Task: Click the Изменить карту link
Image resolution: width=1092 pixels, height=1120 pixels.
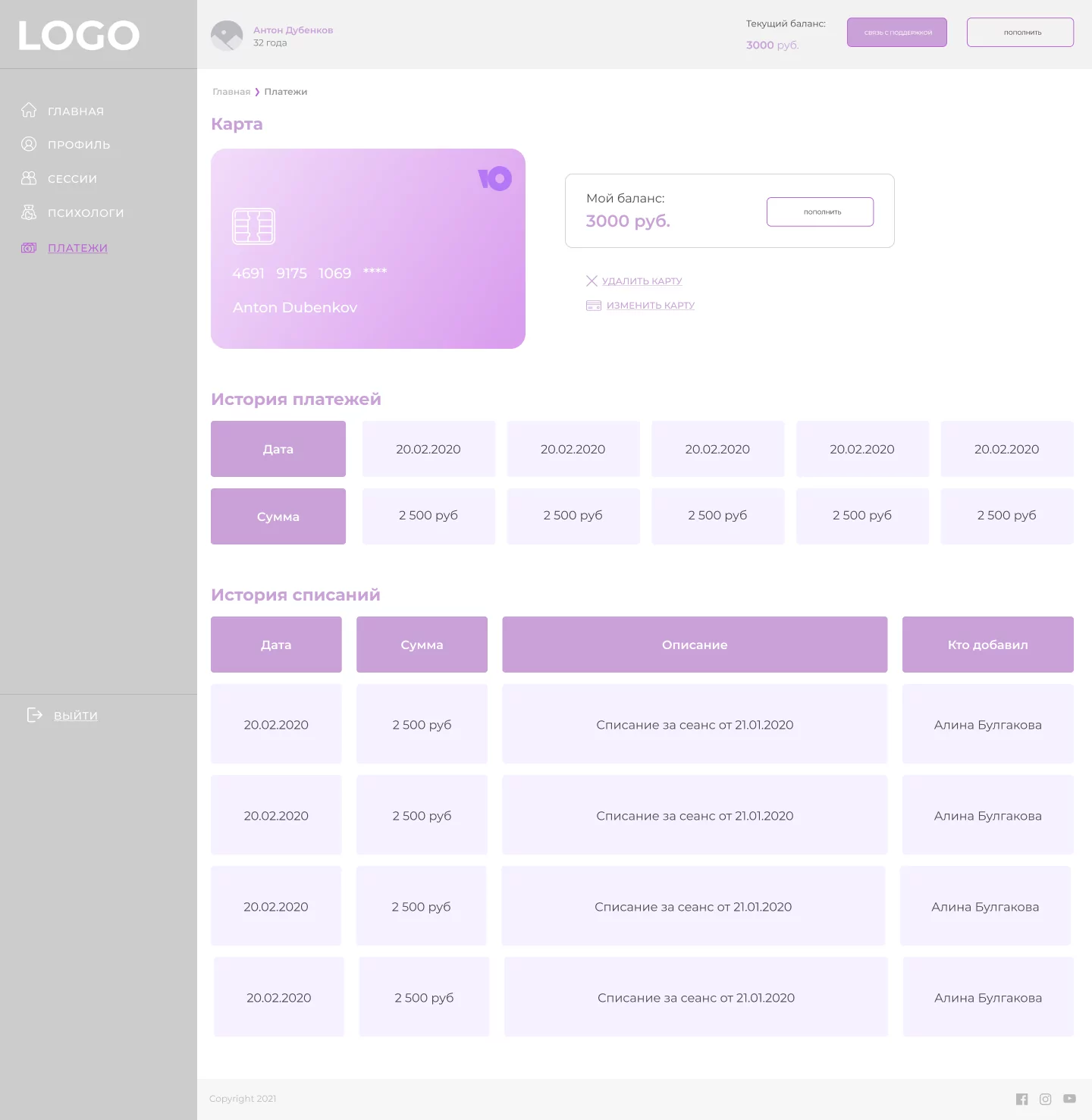Action: point(650,306)
